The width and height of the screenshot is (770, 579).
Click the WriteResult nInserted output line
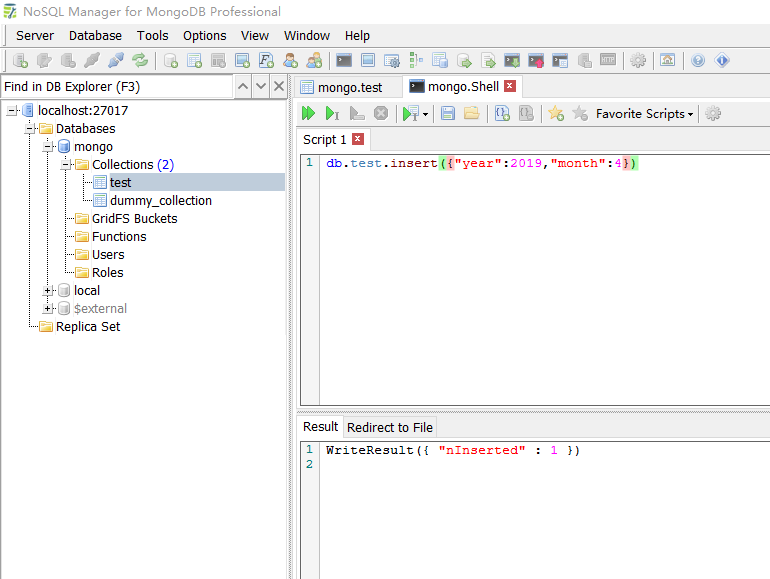tap(453, 450)
